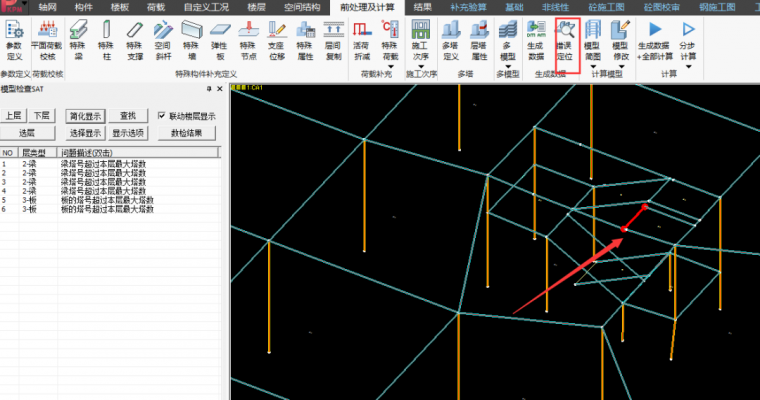Open the 多模型 dropdown menu
This screenshot has height=400, width=760.
pyautogui.click(x=508, y=66)
